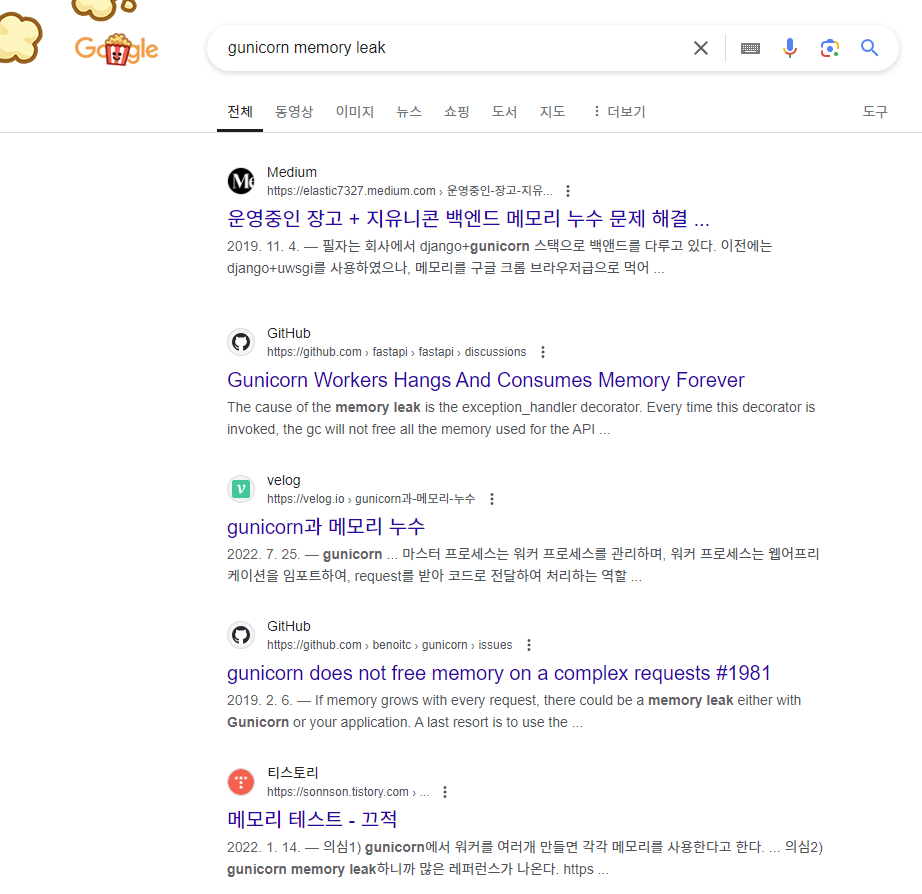Open 'Gunicorn Workers Hangs And Consumes Memory Forever'
Image resolution: width=922 pixels, height=894 pixels.
pos(486,380)
